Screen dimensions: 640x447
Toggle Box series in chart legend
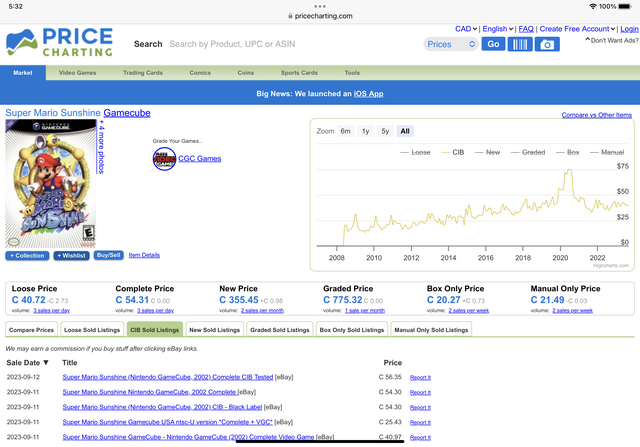pyautogui.click(x=568, y=152)
